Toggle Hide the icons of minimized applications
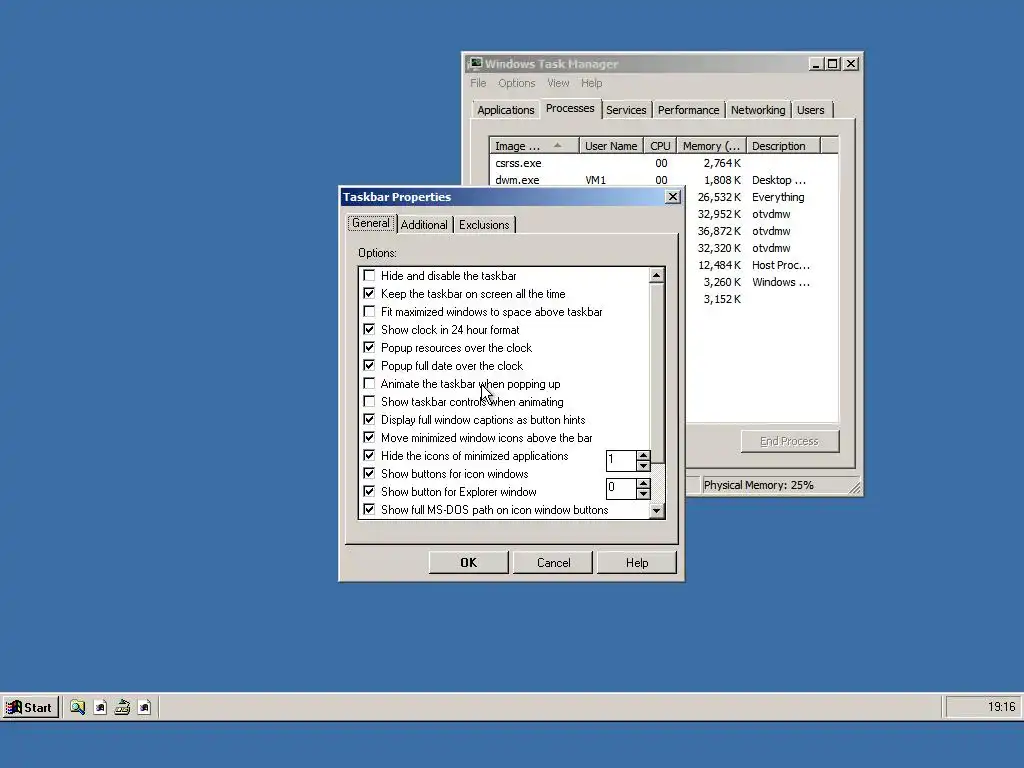 click(x=370, y=455)
